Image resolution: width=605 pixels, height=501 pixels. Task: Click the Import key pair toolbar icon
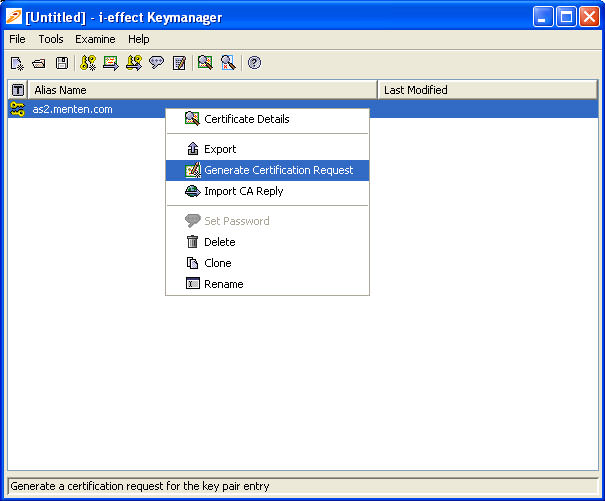[x=133, y=63]
